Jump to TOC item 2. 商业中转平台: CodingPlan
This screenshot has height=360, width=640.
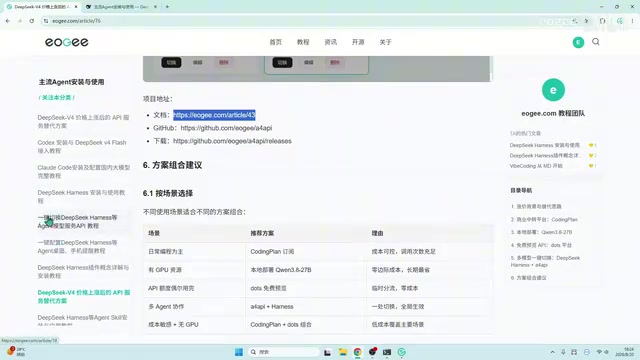click(x=544, y=220)
